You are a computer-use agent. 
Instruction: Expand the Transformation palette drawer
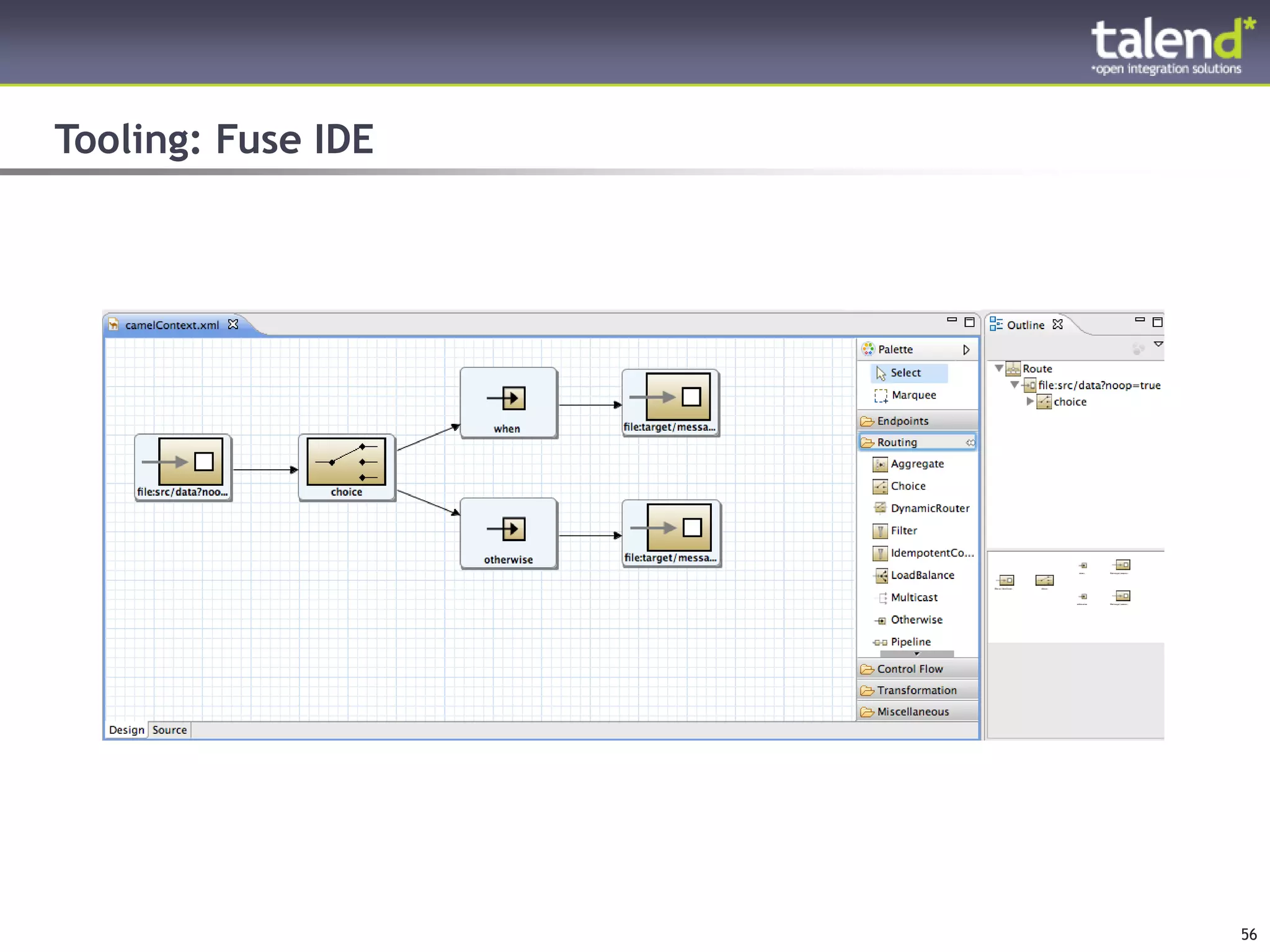[x=918, y=690]
